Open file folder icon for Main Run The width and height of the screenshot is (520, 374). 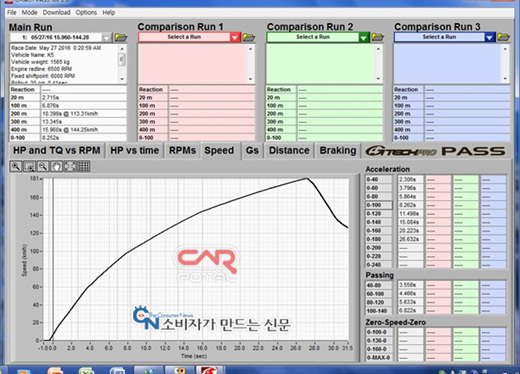click(121, 37)
